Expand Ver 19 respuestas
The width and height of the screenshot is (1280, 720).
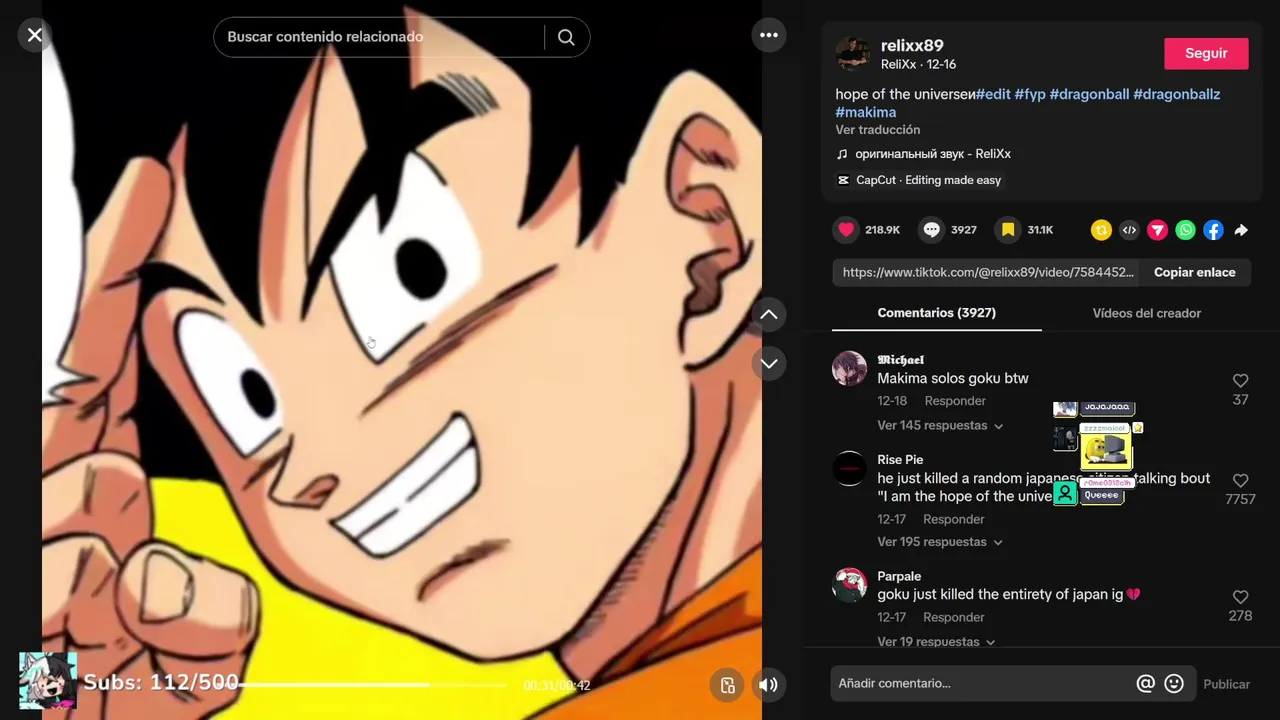936,642
